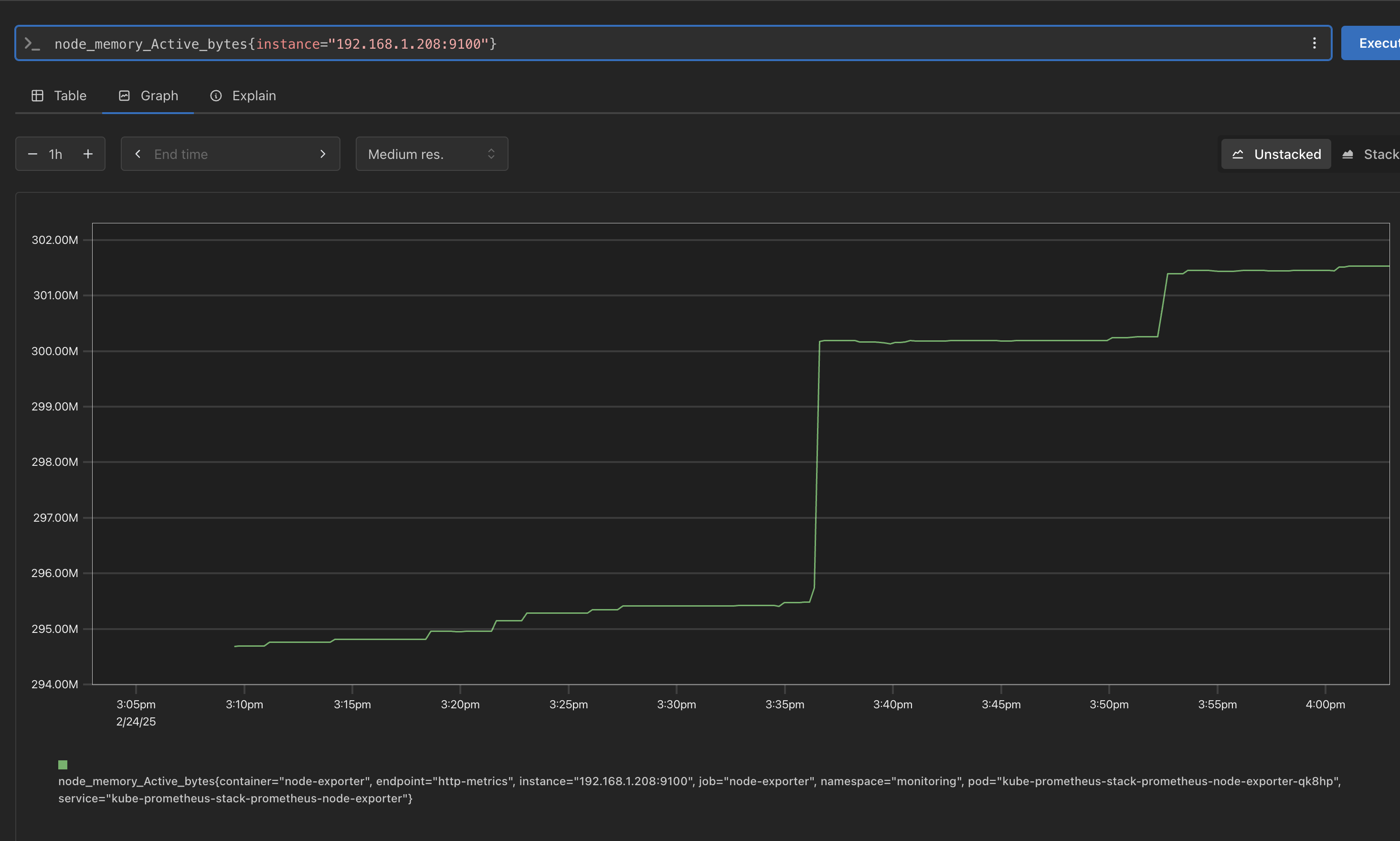Increase time range with plus icon

(88, 154)
